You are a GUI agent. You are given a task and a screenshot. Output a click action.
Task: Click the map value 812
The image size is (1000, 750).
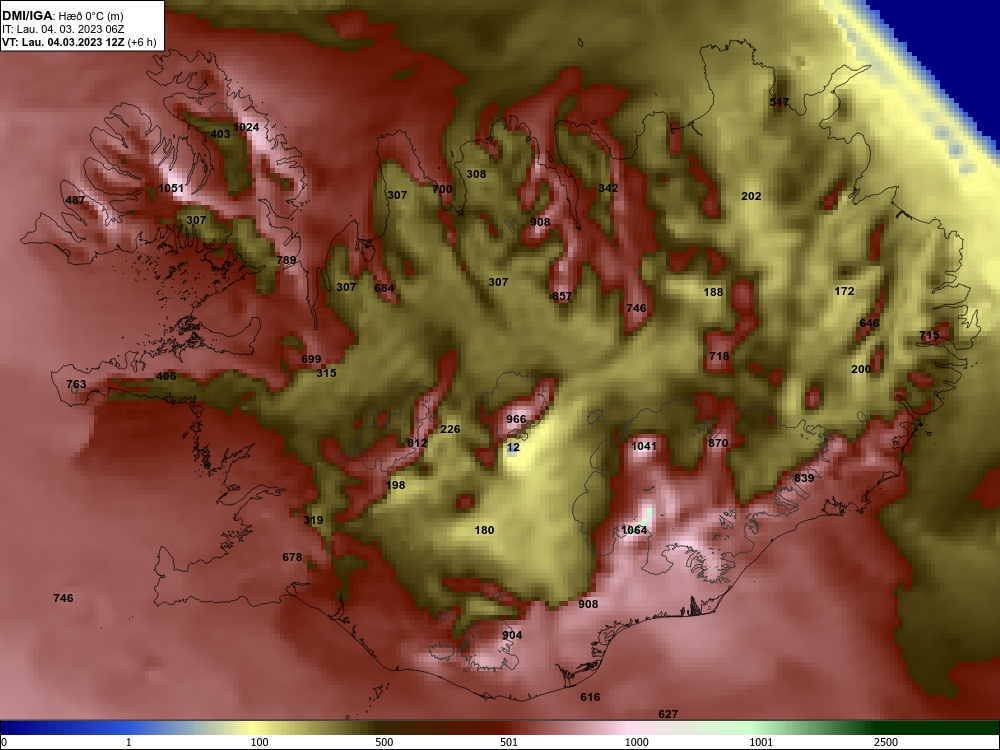pos(417,443)
